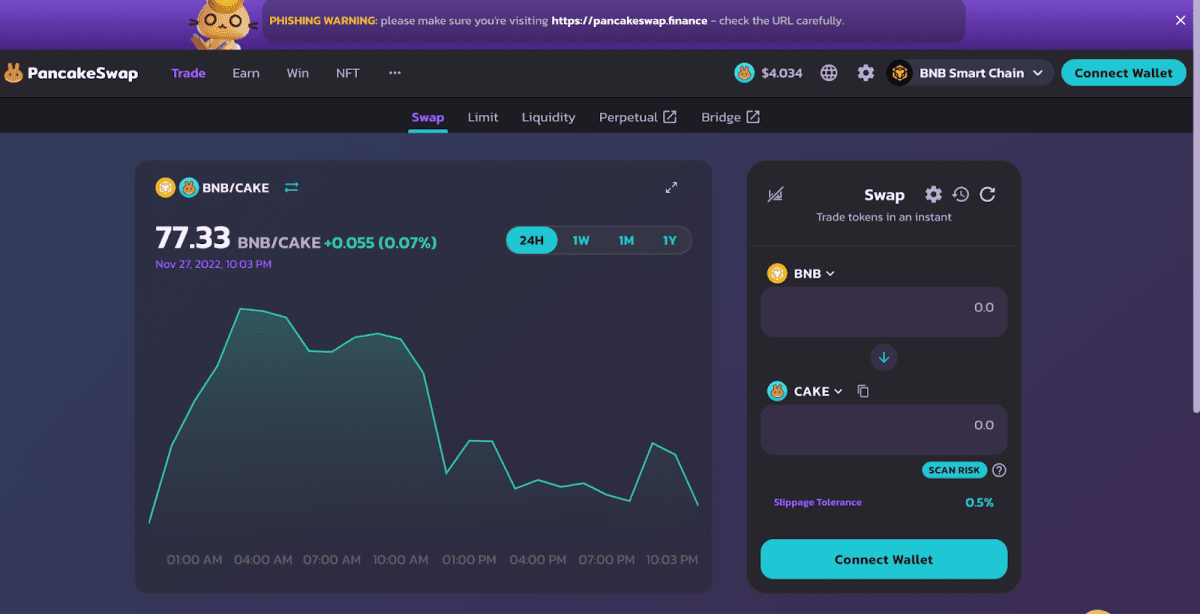Click the BNB amount input field

[x=884, y=312]
